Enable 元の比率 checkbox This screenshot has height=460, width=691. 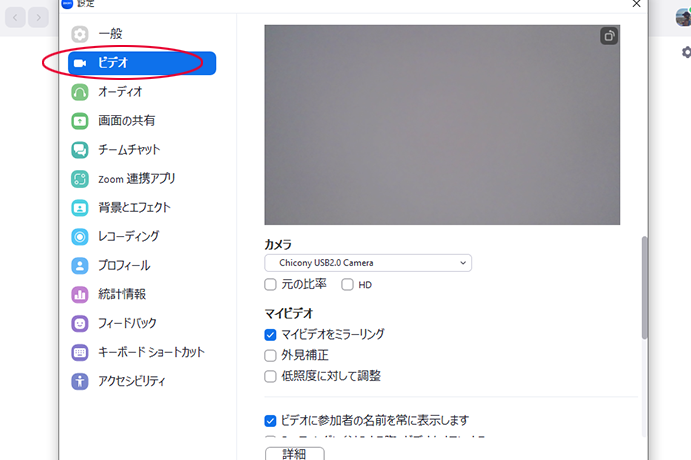tap(270, 285)
